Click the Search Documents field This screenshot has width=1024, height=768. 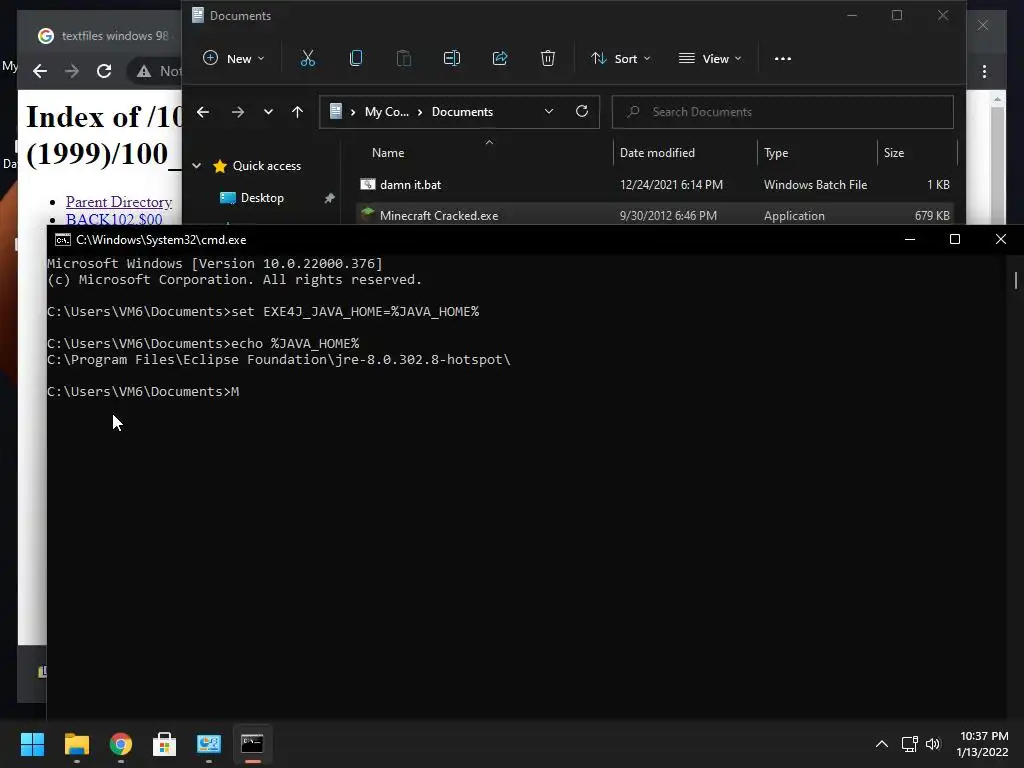[x=782, y=112]
